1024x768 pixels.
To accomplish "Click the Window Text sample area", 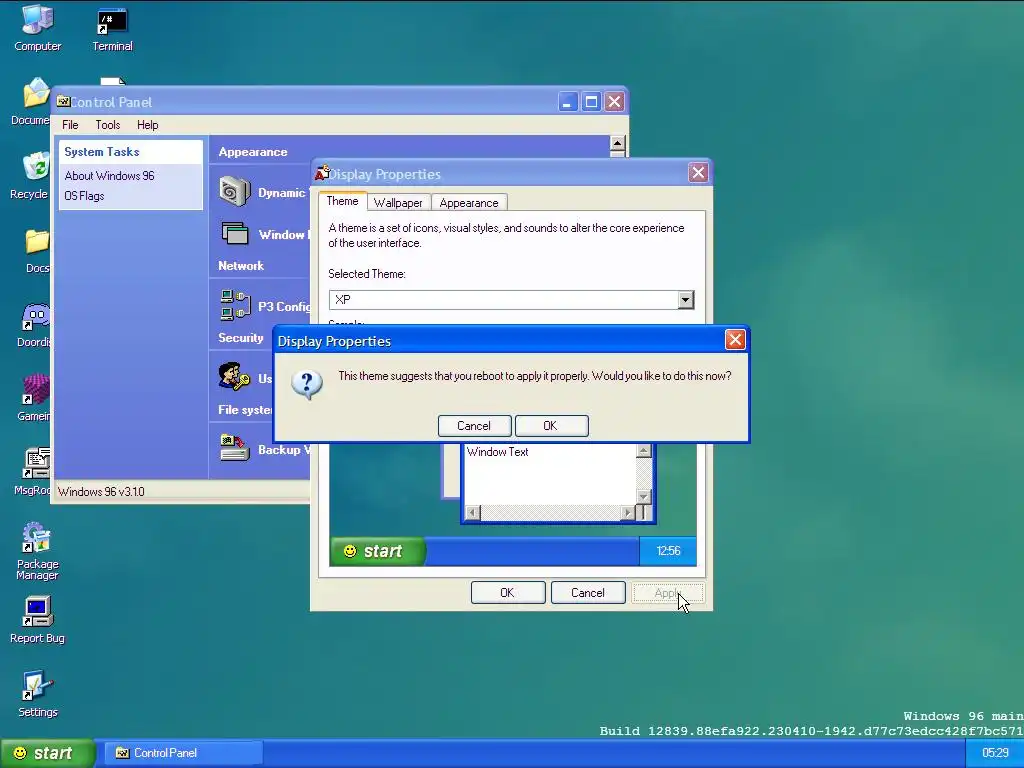I will tap(549, 475).
